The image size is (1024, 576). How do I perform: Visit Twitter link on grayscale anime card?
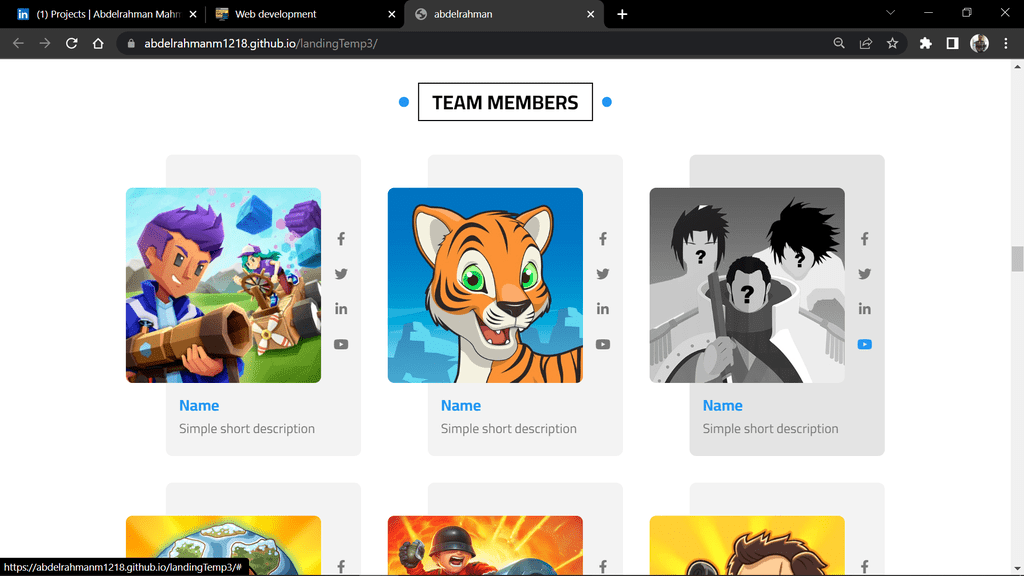coord(865,274)
